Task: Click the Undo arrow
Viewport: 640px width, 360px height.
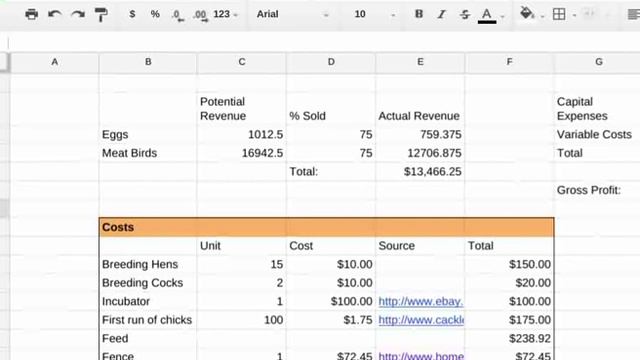Action: tap(55, 14)
